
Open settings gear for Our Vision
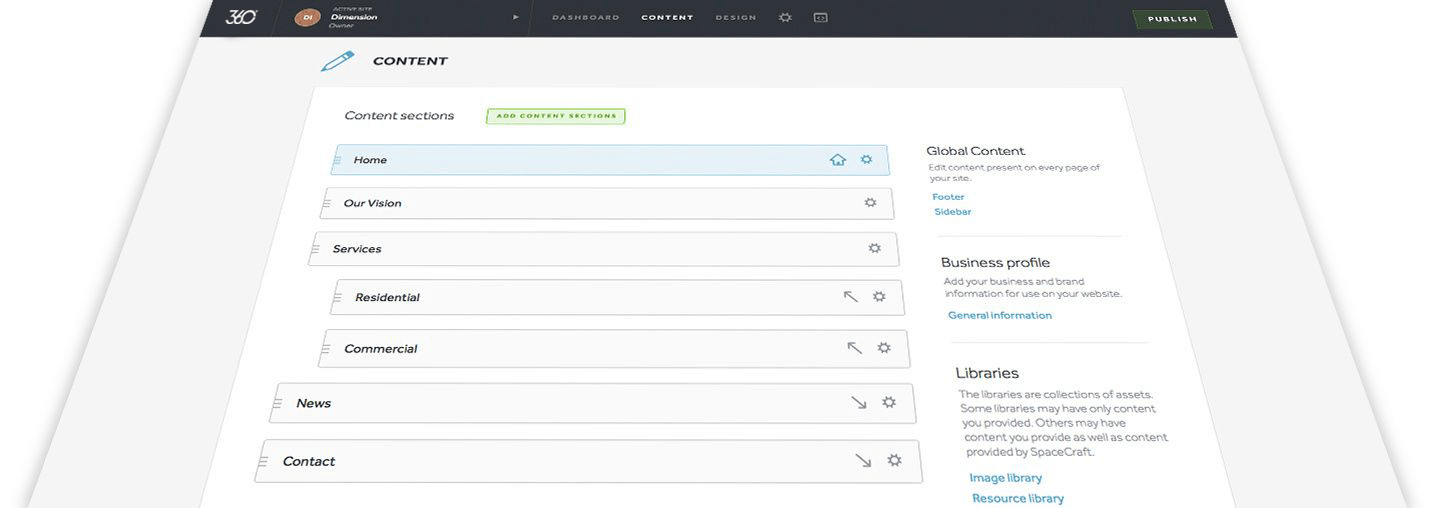(870, 202)
